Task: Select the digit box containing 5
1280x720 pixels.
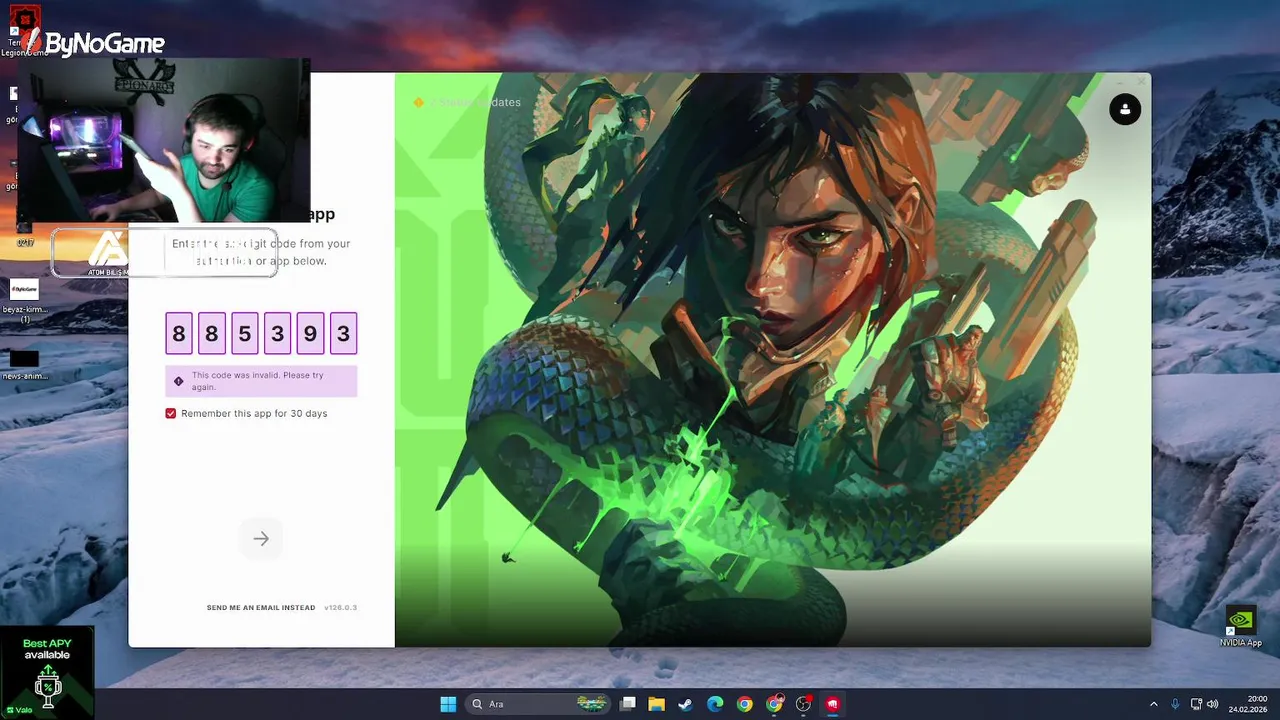Action: point(245,333)
